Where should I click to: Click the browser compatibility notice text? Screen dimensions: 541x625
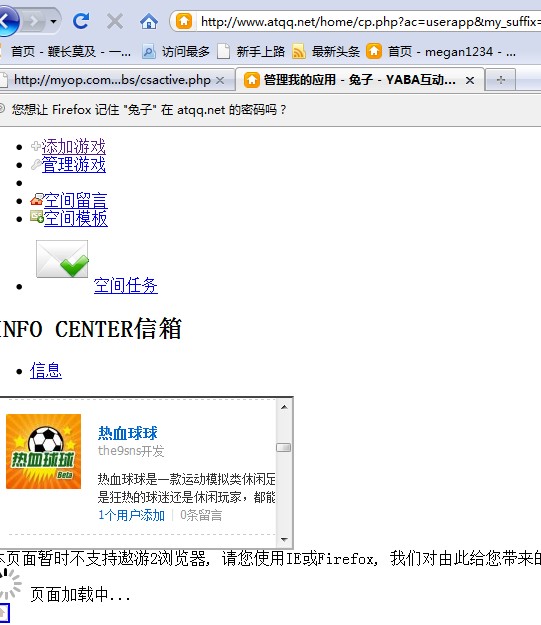coord(270,558)
